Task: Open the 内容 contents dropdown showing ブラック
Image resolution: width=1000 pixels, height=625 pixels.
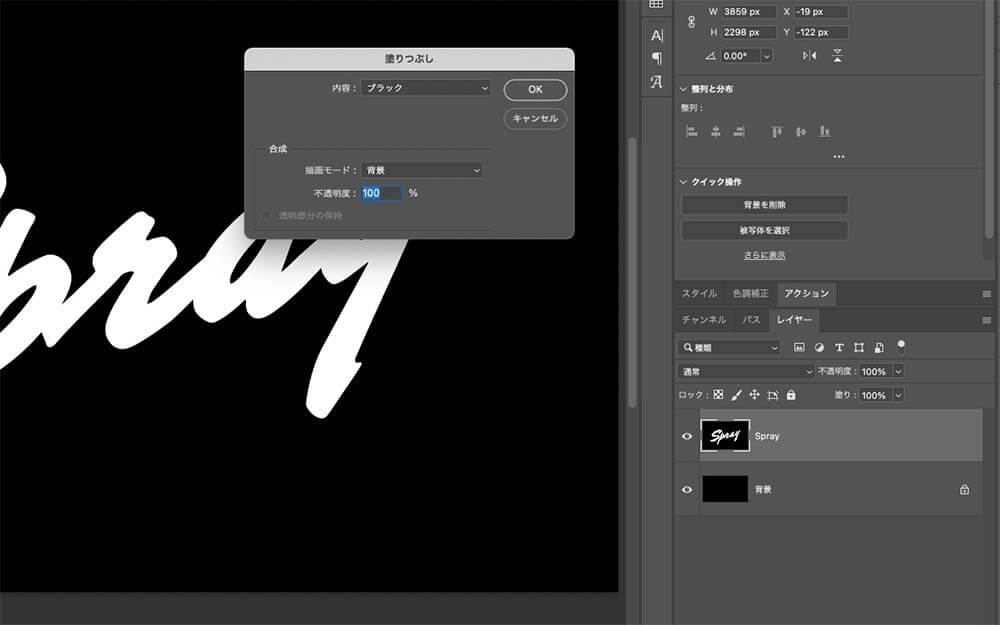Action: click(x=424, y=88)
